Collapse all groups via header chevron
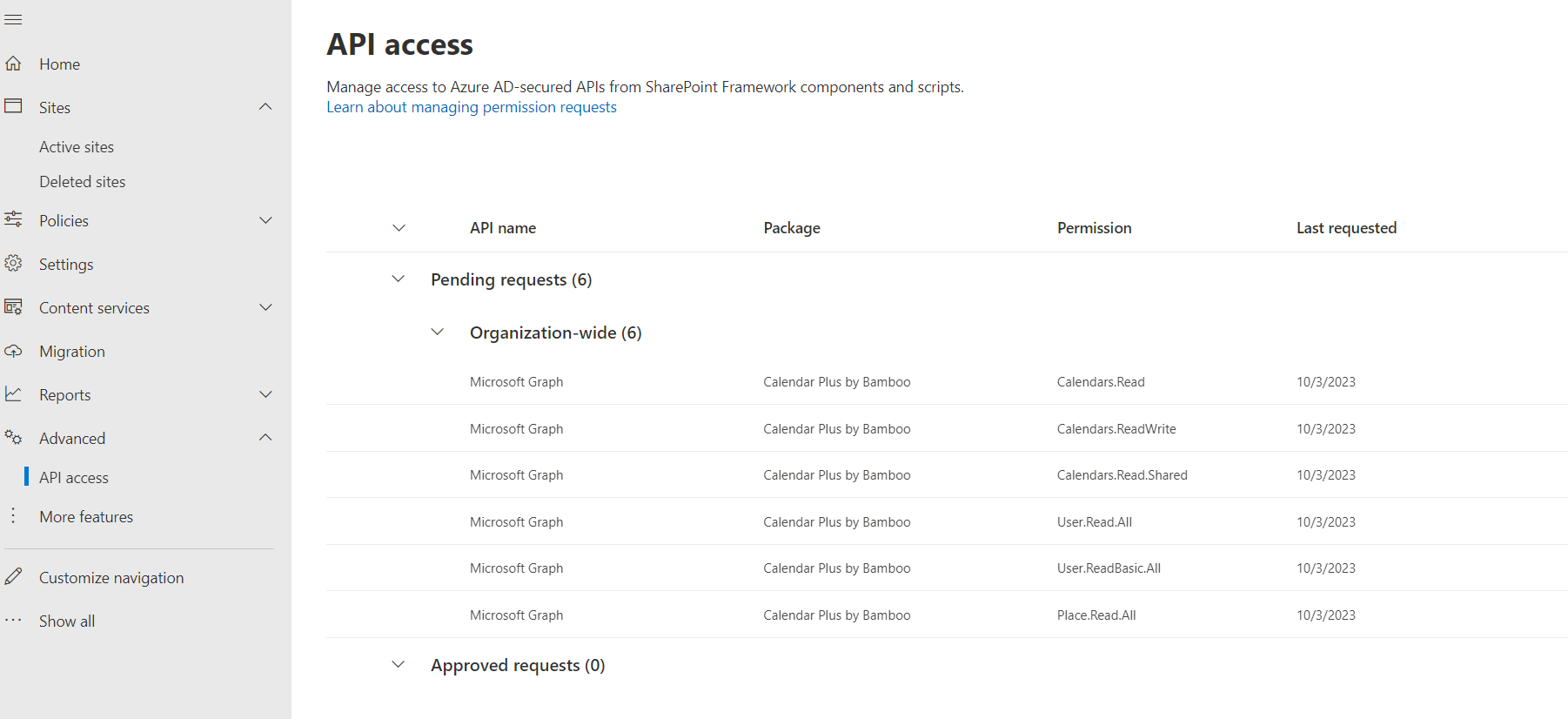The height and width of the screenshot is (719, 1568). click(399, 228)
